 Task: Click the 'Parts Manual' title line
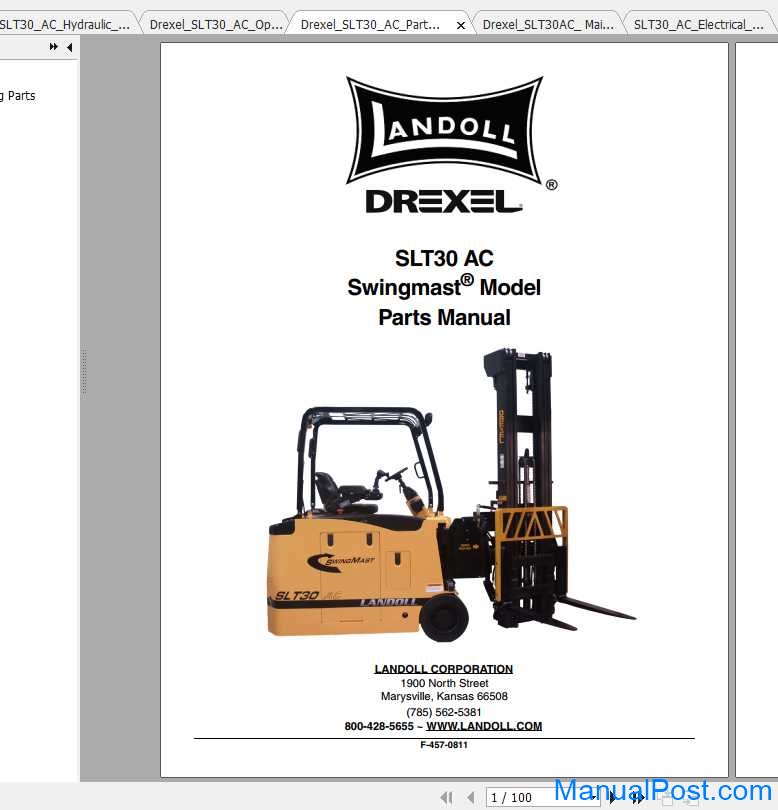point(444,317)
